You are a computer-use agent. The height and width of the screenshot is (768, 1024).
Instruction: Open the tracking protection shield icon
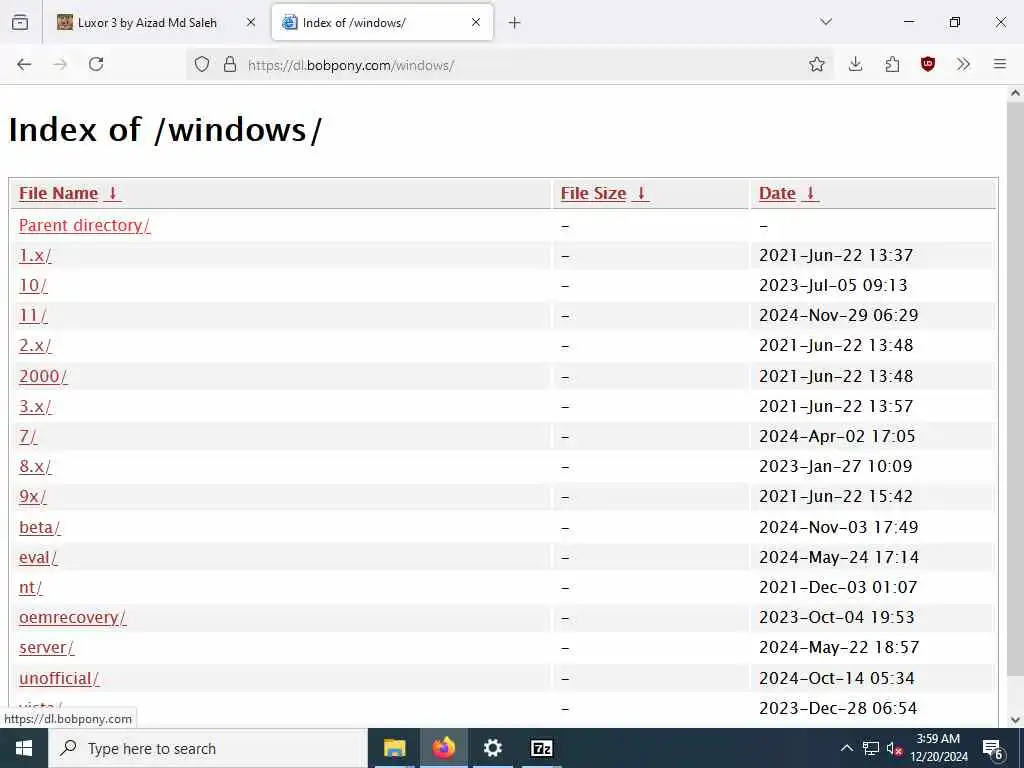tap(202, 64)
